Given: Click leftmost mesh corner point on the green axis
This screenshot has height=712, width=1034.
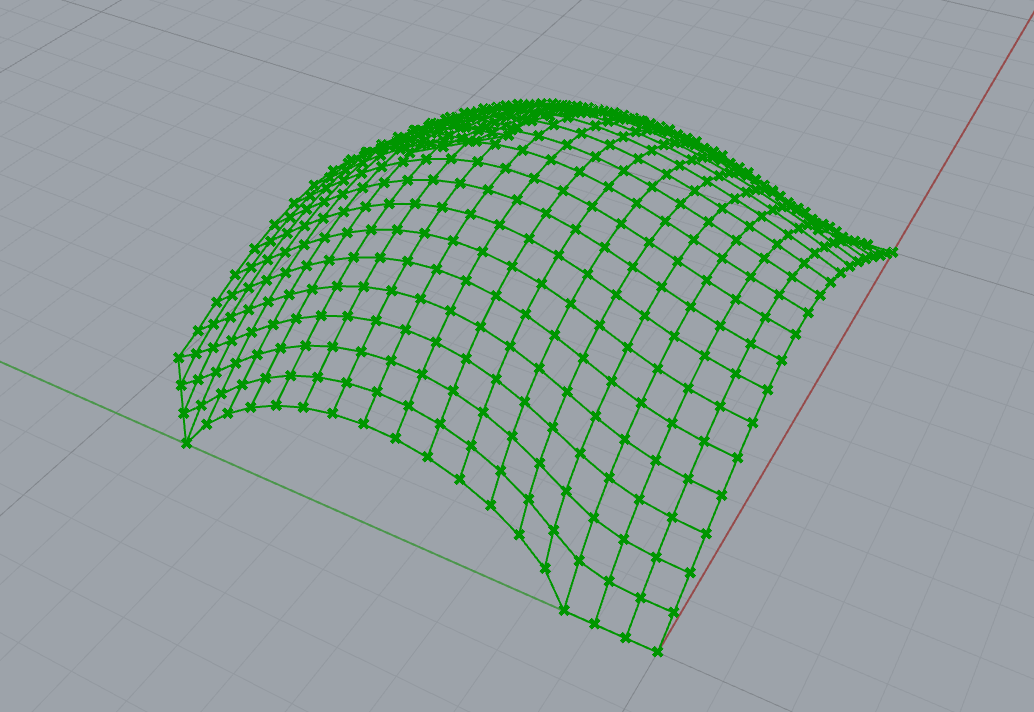Looking at the screenshot, I should (186, 442).
